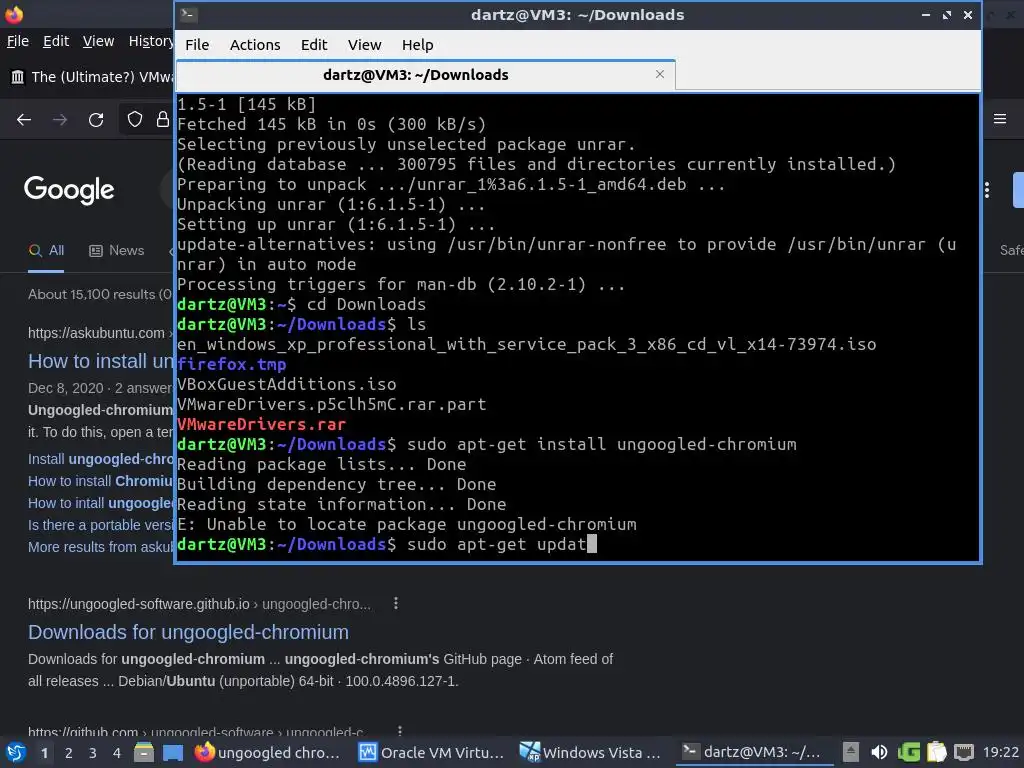1024x768 pixels.
Task: Open the terminal View menu
Action: [x=364, y=45]
